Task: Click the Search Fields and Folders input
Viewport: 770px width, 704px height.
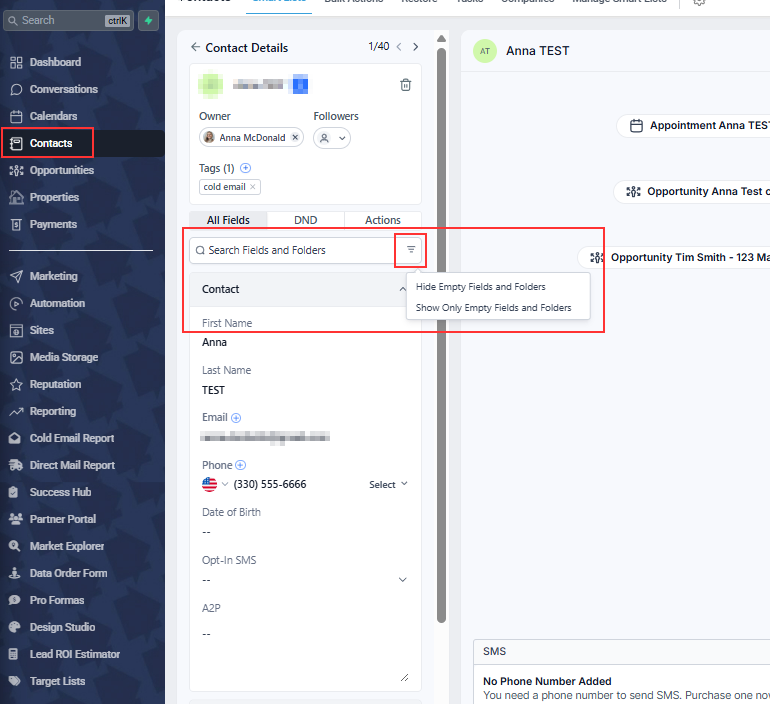Action: [x=293, y=250]
